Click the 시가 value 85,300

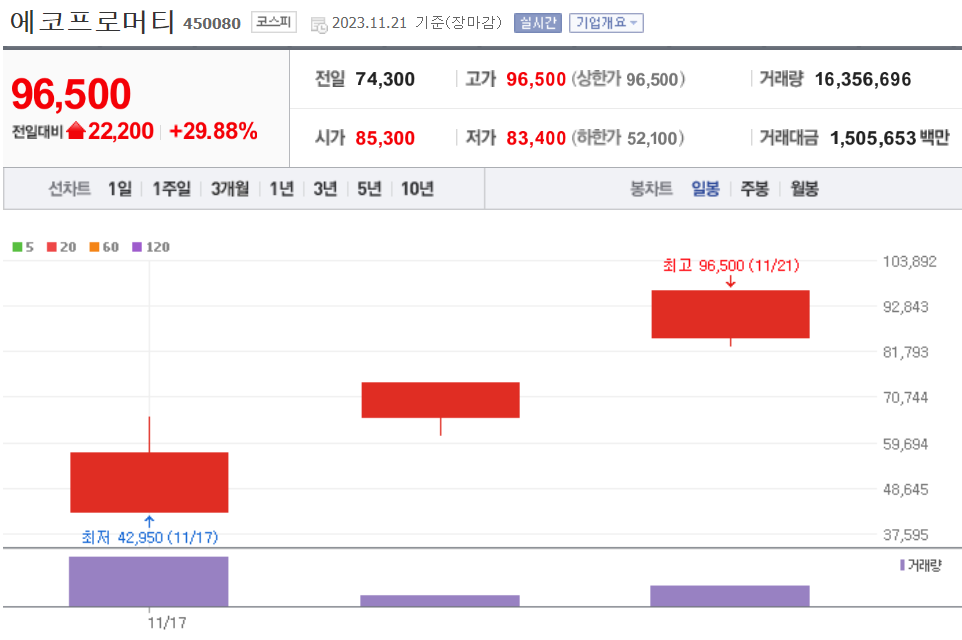pos(385,138)
